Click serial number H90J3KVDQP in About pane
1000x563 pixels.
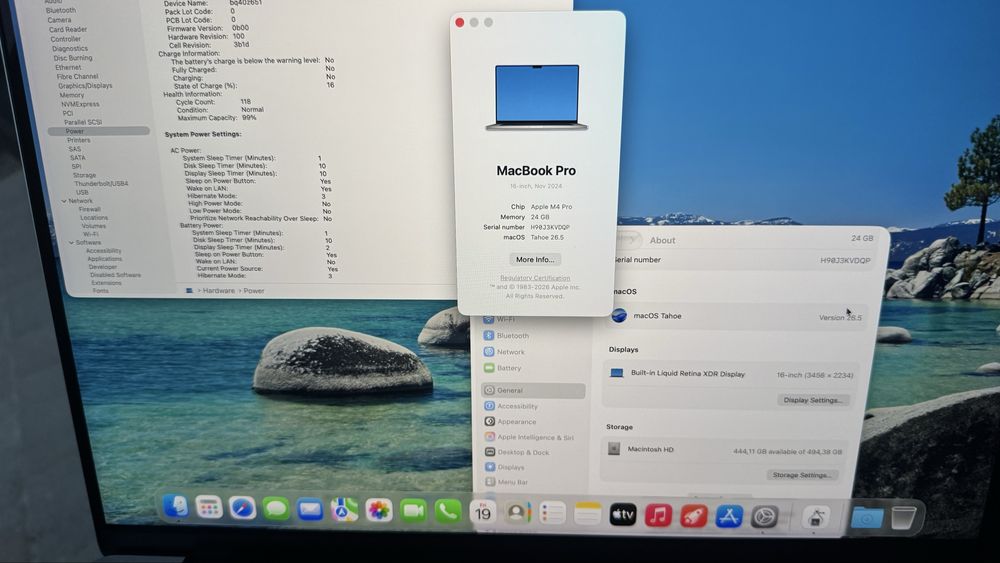845,260
